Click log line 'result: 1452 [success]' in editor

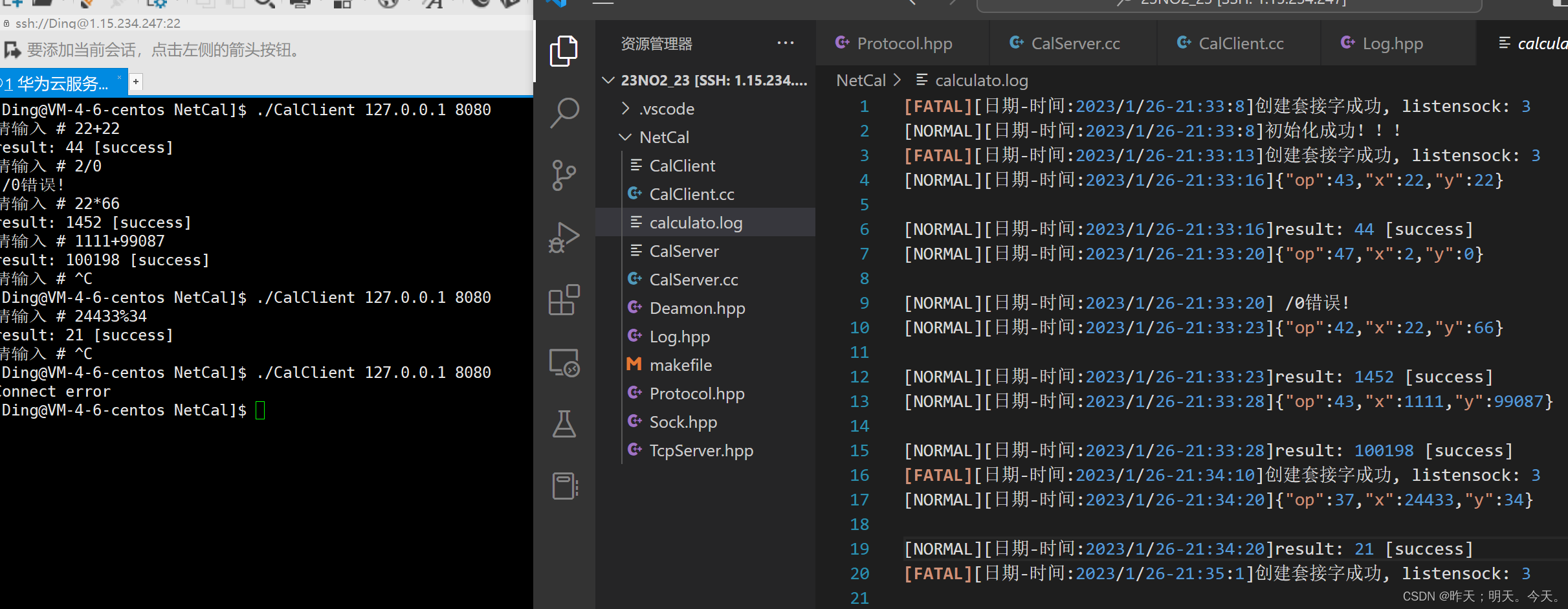coord(1198,377)
